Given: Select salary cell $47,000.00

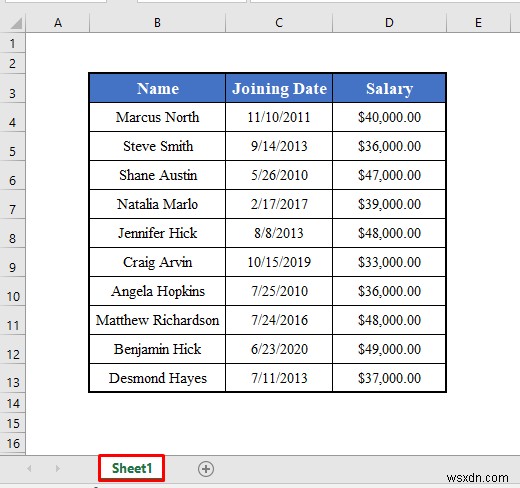Looking at the screenshot, I should click(x=389, y=175).
